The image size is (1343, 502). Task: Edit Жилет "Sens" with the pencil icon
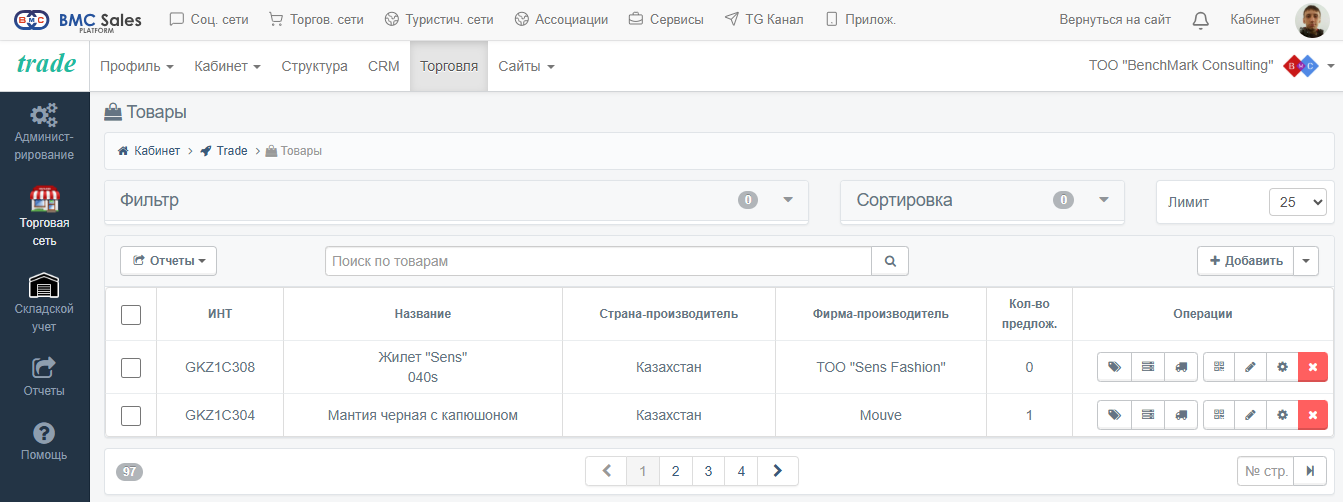pos(1250,367)
